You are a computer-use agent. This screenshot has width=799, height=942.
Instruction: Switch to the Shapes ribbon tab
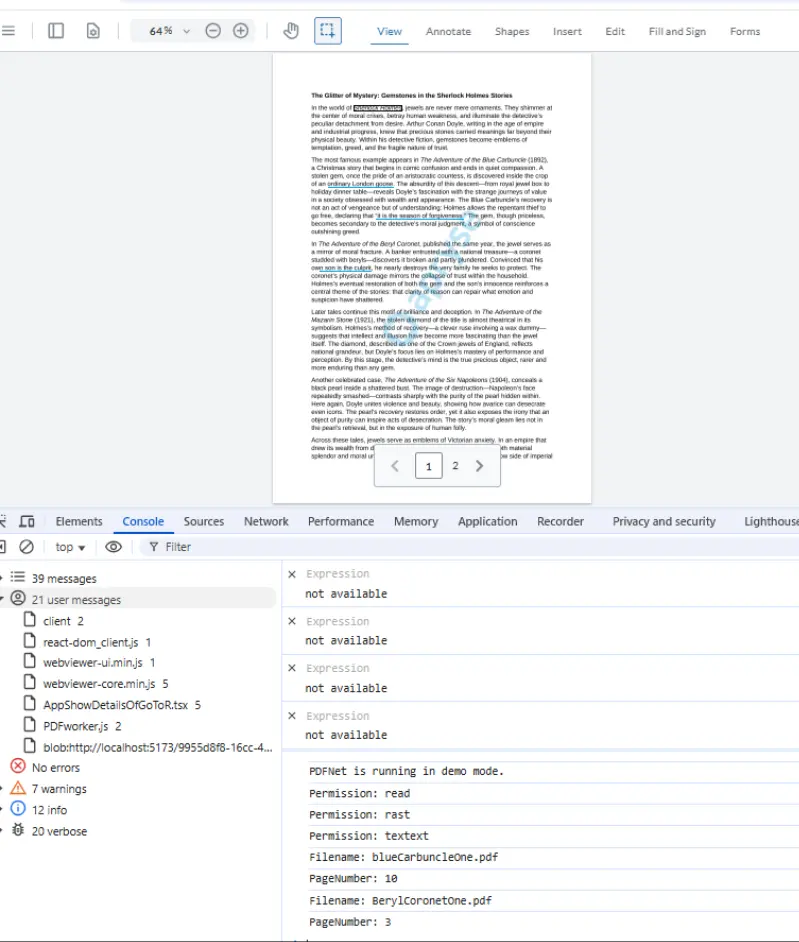[x=512, y=31]
